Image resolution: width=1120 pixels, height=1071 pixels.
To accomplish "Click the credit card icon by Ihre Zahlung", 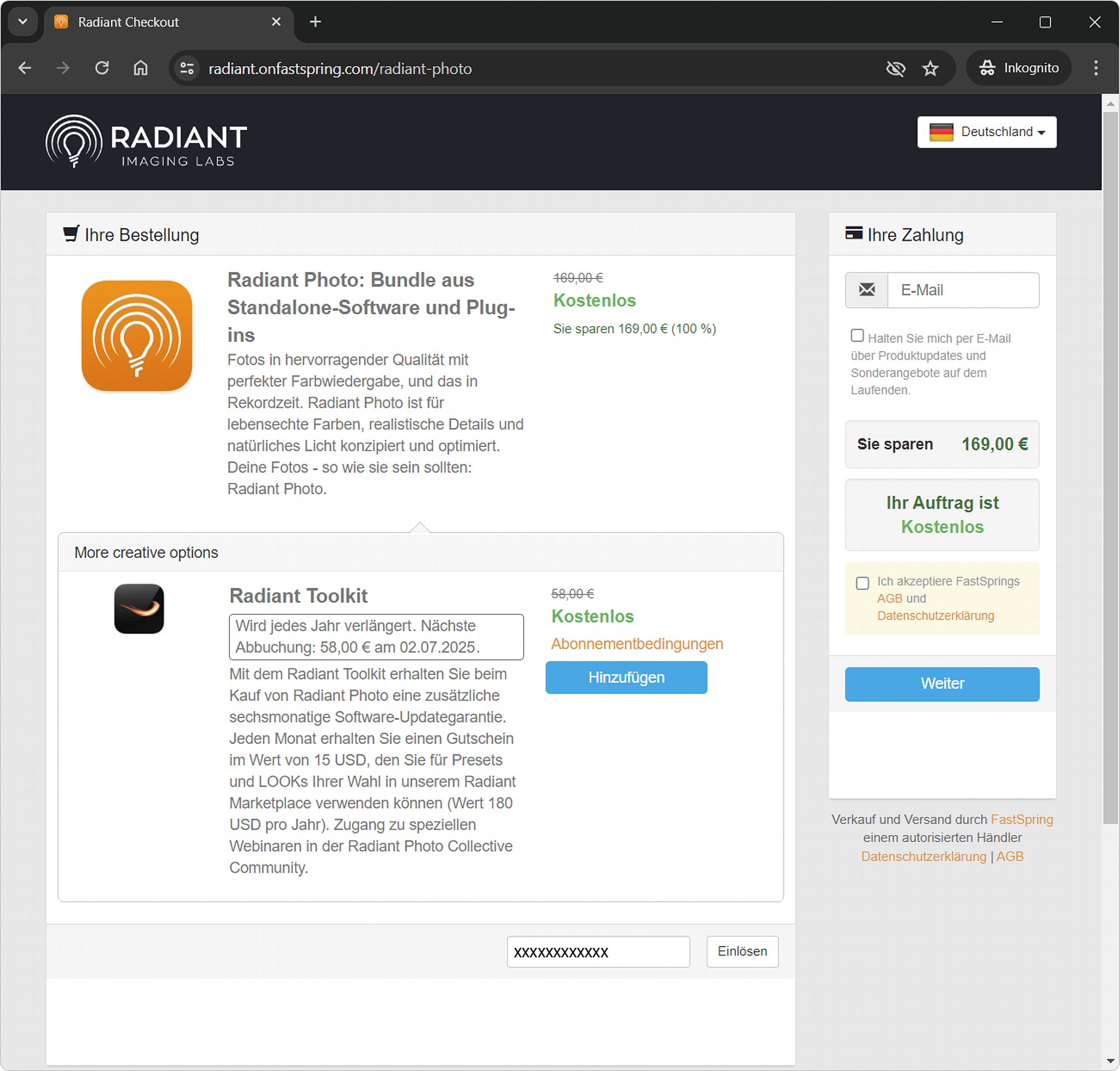I will (854, 233).
